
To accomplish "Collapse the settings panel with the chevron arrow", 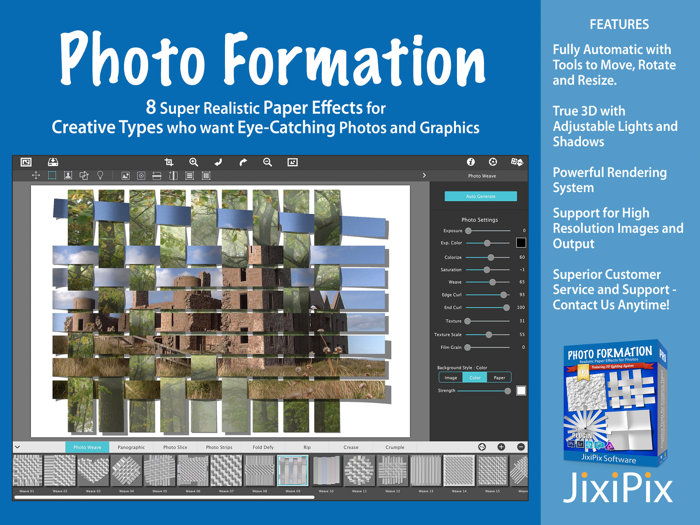I will pos(424,175).
